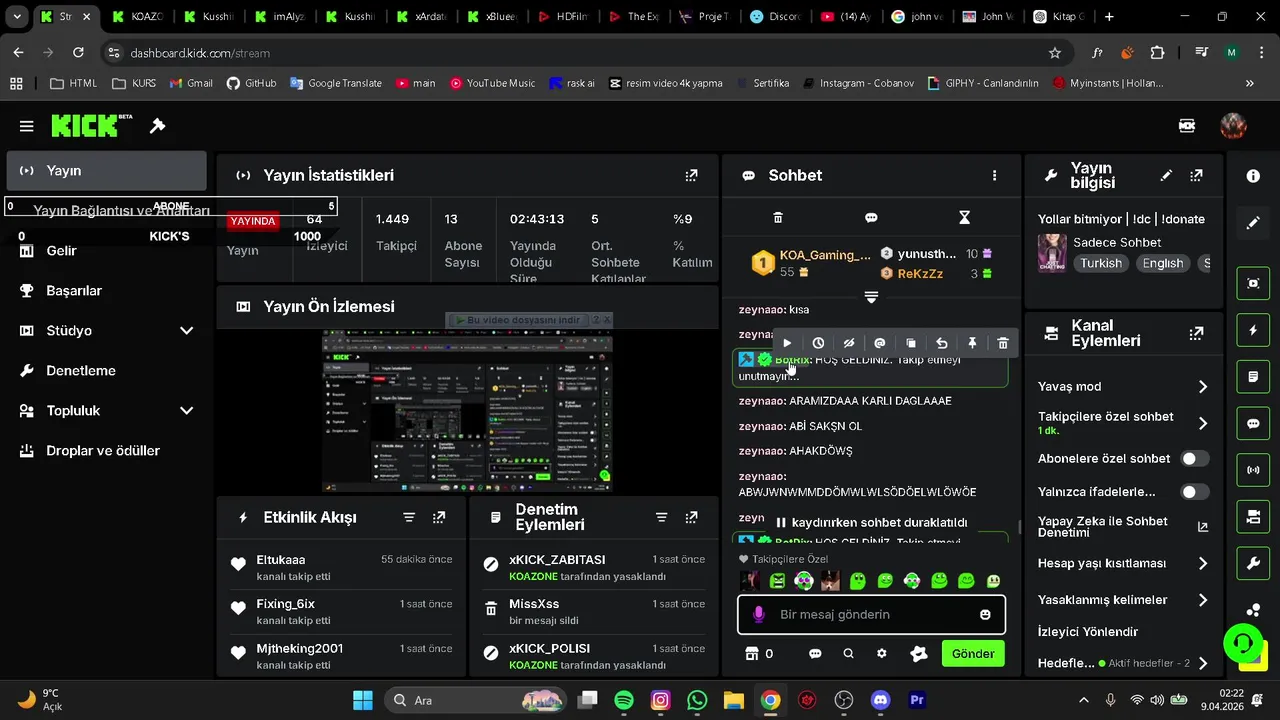
Task: Pop out the Yayın İstatistikleri panel
Action: point(691,175)
